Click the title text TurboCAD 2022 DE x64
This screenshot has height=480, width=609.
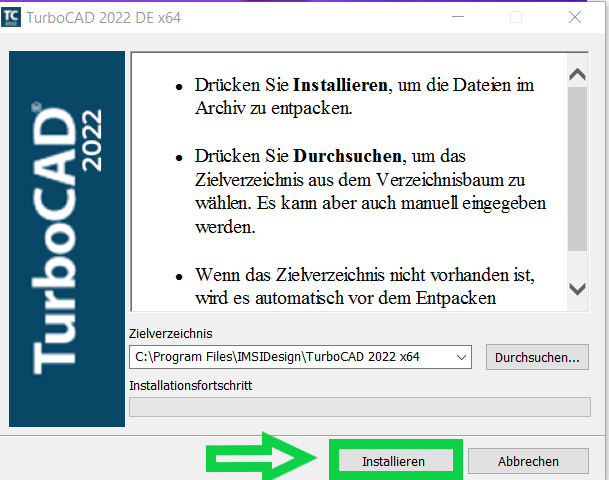click(x=103, y=18)
